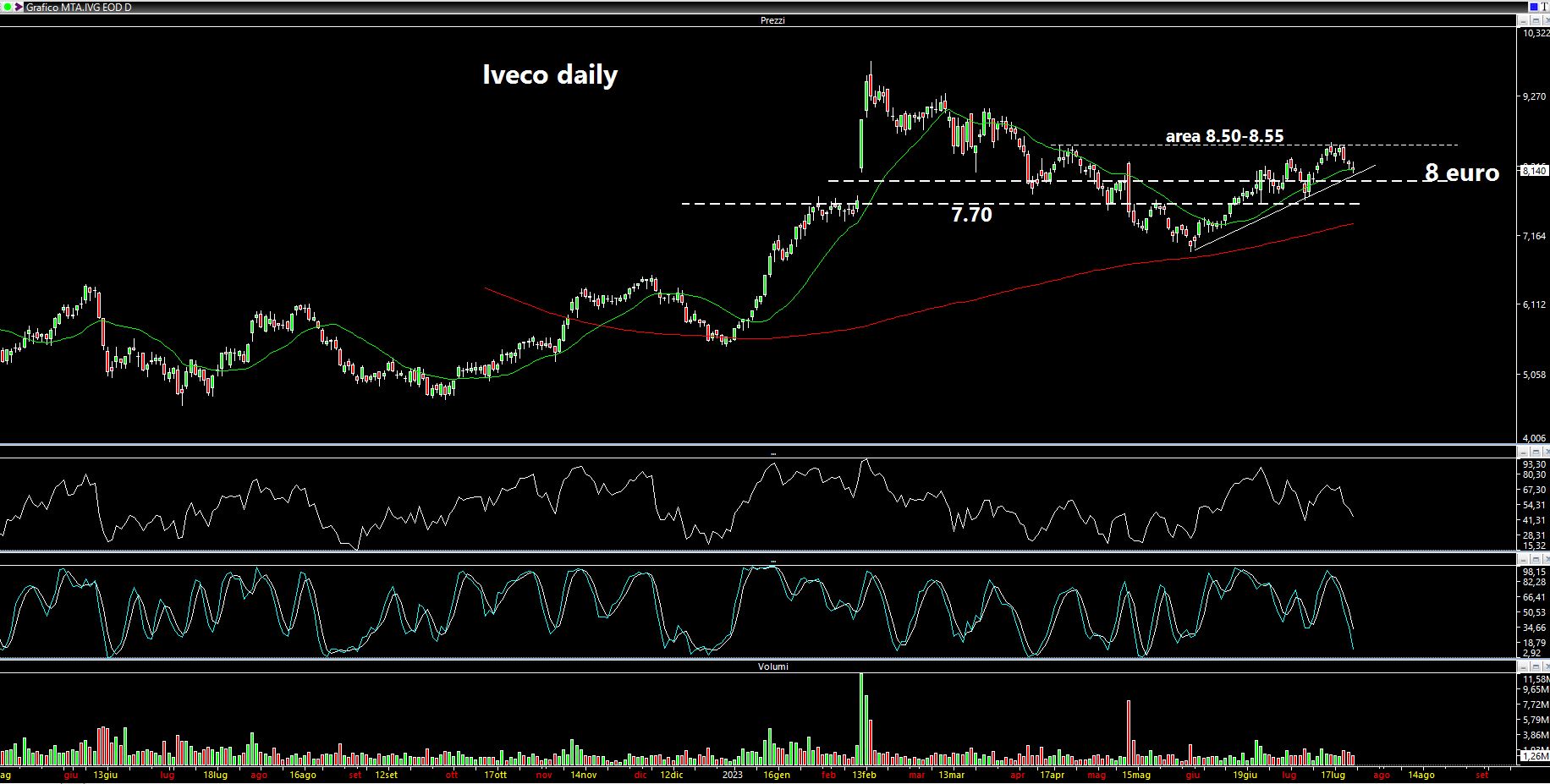Click the 'Grafico MTA.IVG EOD D' title
The width and height of the screenshot is (1550, 784).
79,8
